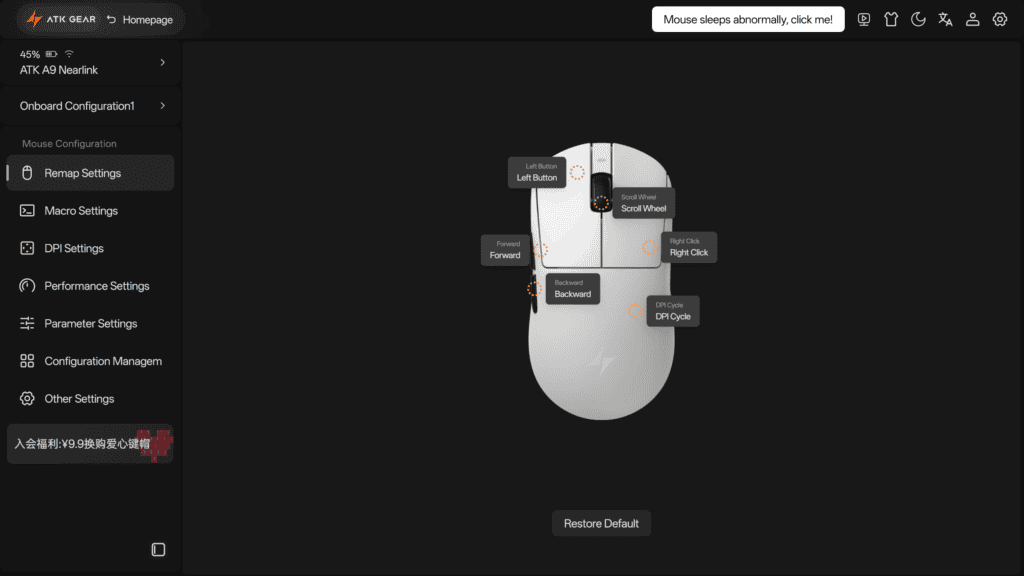Toggle dark mode with the moon icon

coord(918,20)
